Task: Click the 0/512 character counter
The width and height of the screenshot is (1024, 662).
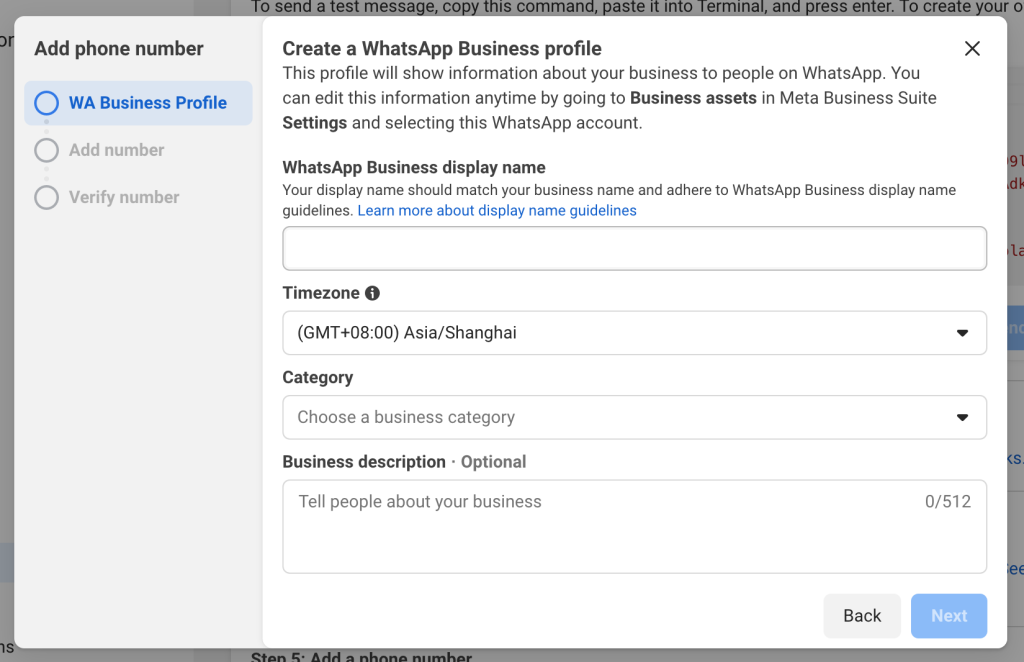Action: coord(947,502)
